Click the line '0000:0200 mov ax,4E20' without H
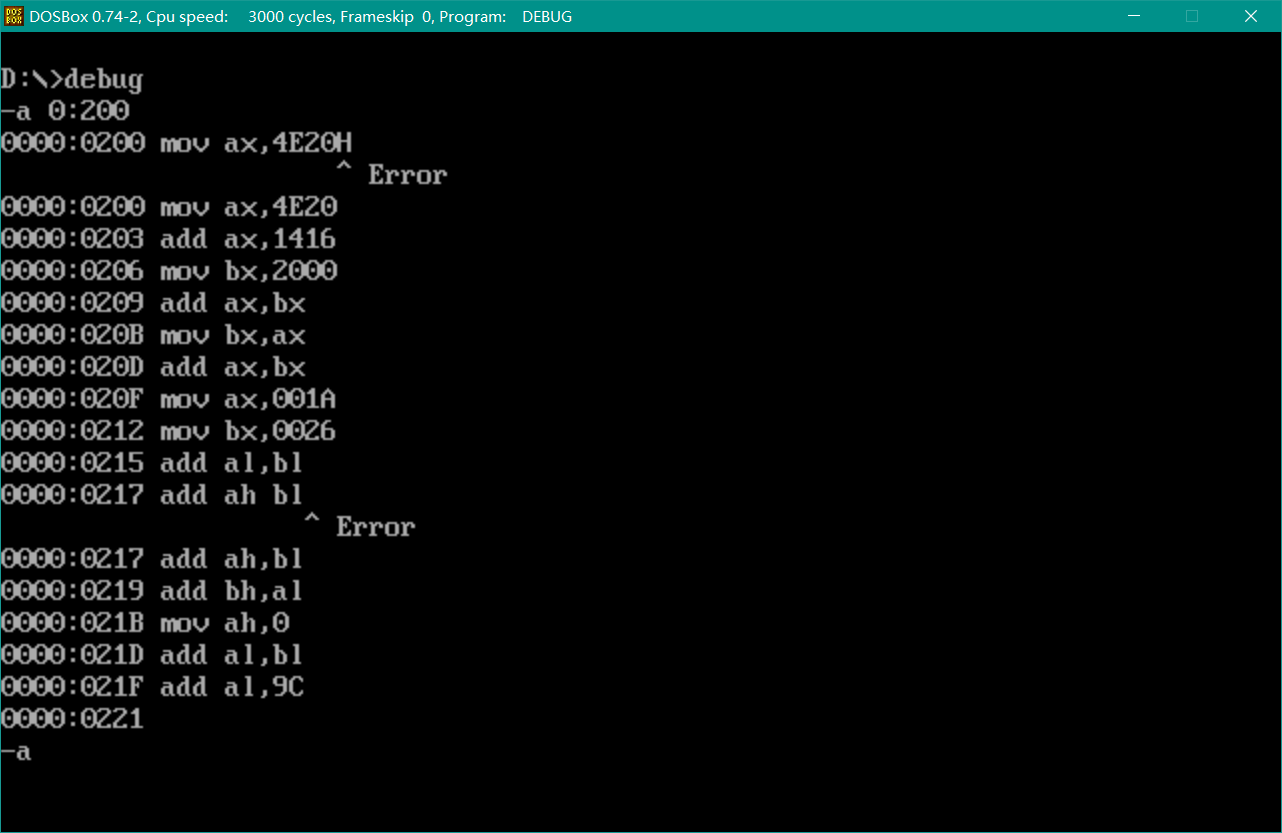The image size is (1282, 833). [169, 207]
